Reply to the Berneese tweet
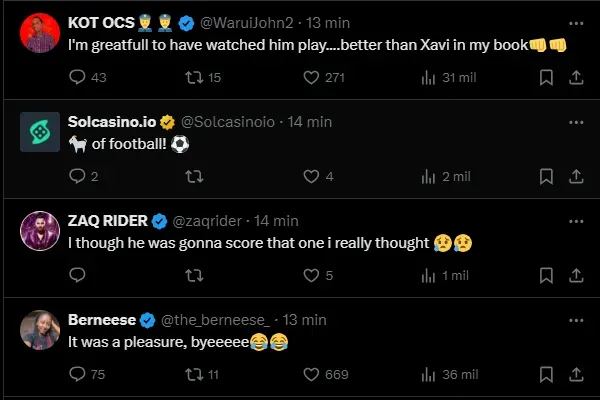Viewport: 600px width, 400px height. coord(78,374)
